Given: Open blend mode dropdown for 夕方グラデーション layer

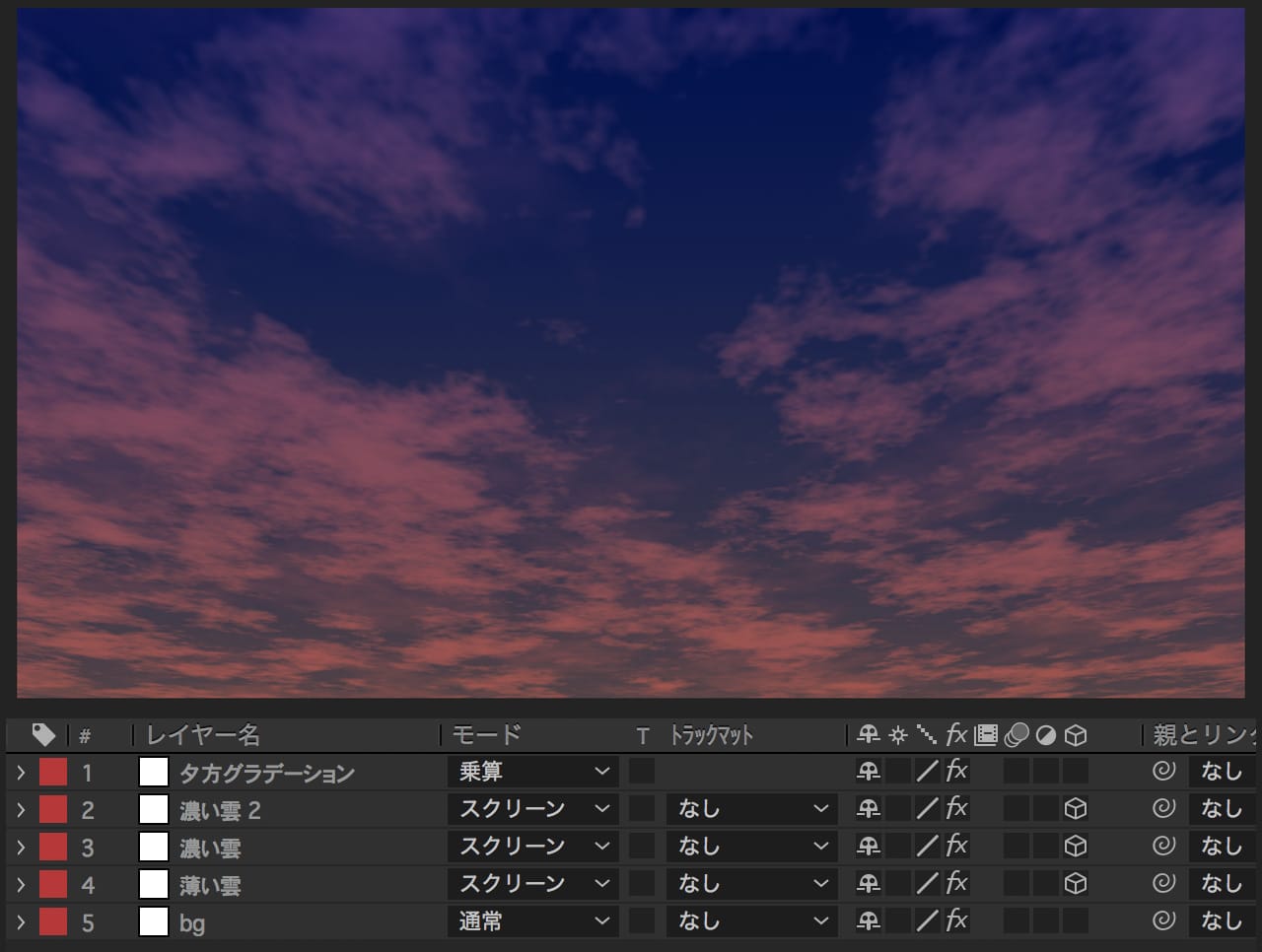Looking at the screenshot, I should 532,772.
